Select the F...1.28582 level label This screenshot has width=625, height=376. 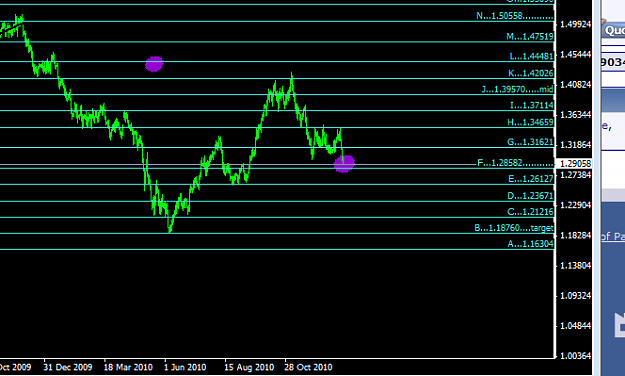point(515,163)
